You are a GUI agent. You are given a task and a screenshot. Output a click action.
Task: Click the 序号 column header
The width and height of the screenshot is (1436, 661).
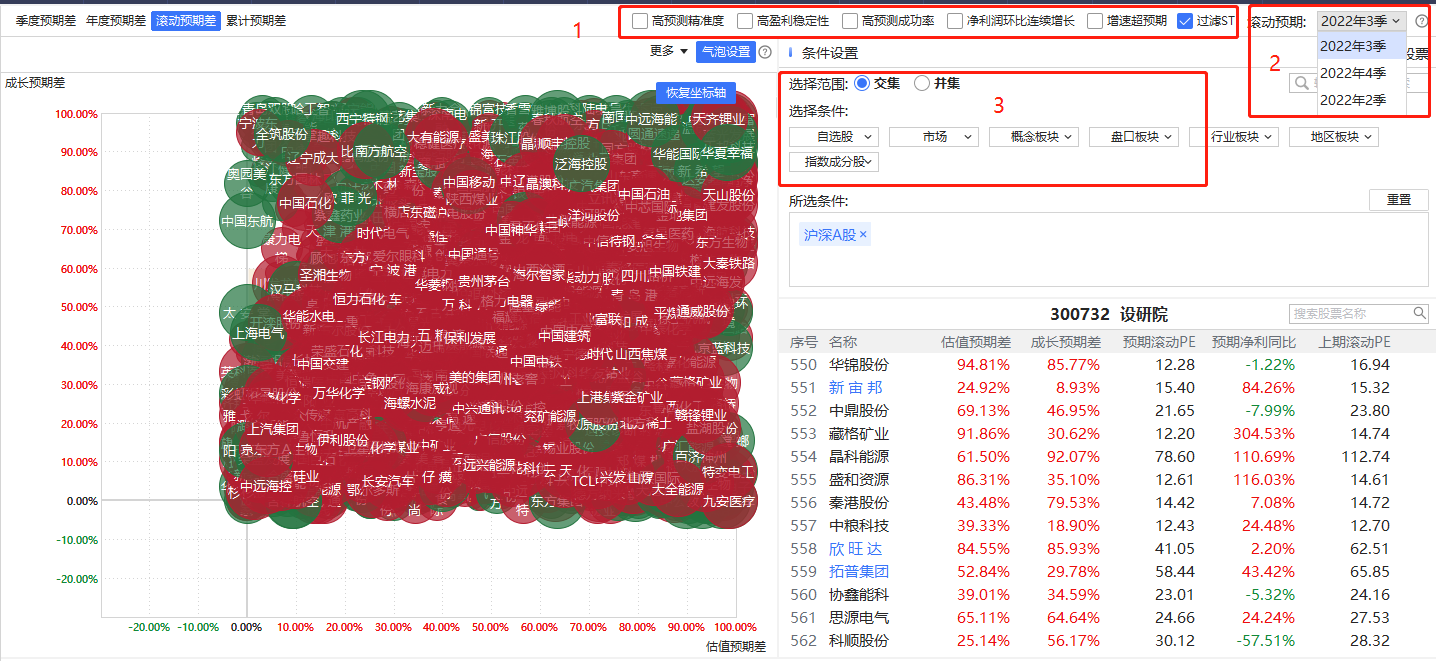click(803, 342)
